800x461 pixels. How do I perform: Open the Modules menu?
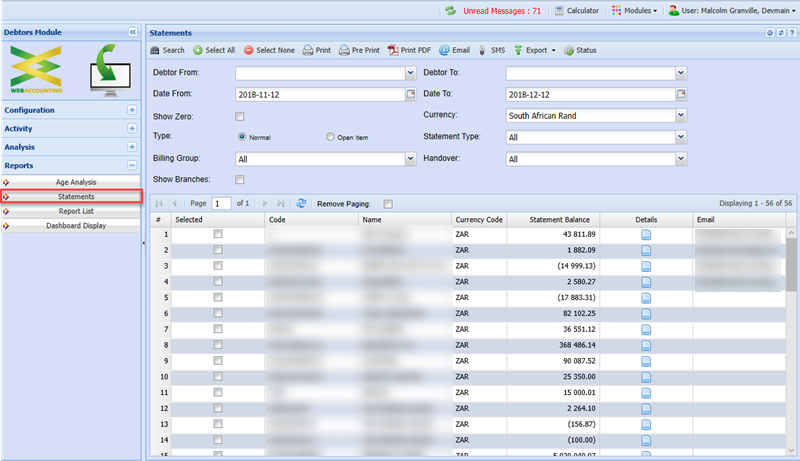tap(633, 10)
